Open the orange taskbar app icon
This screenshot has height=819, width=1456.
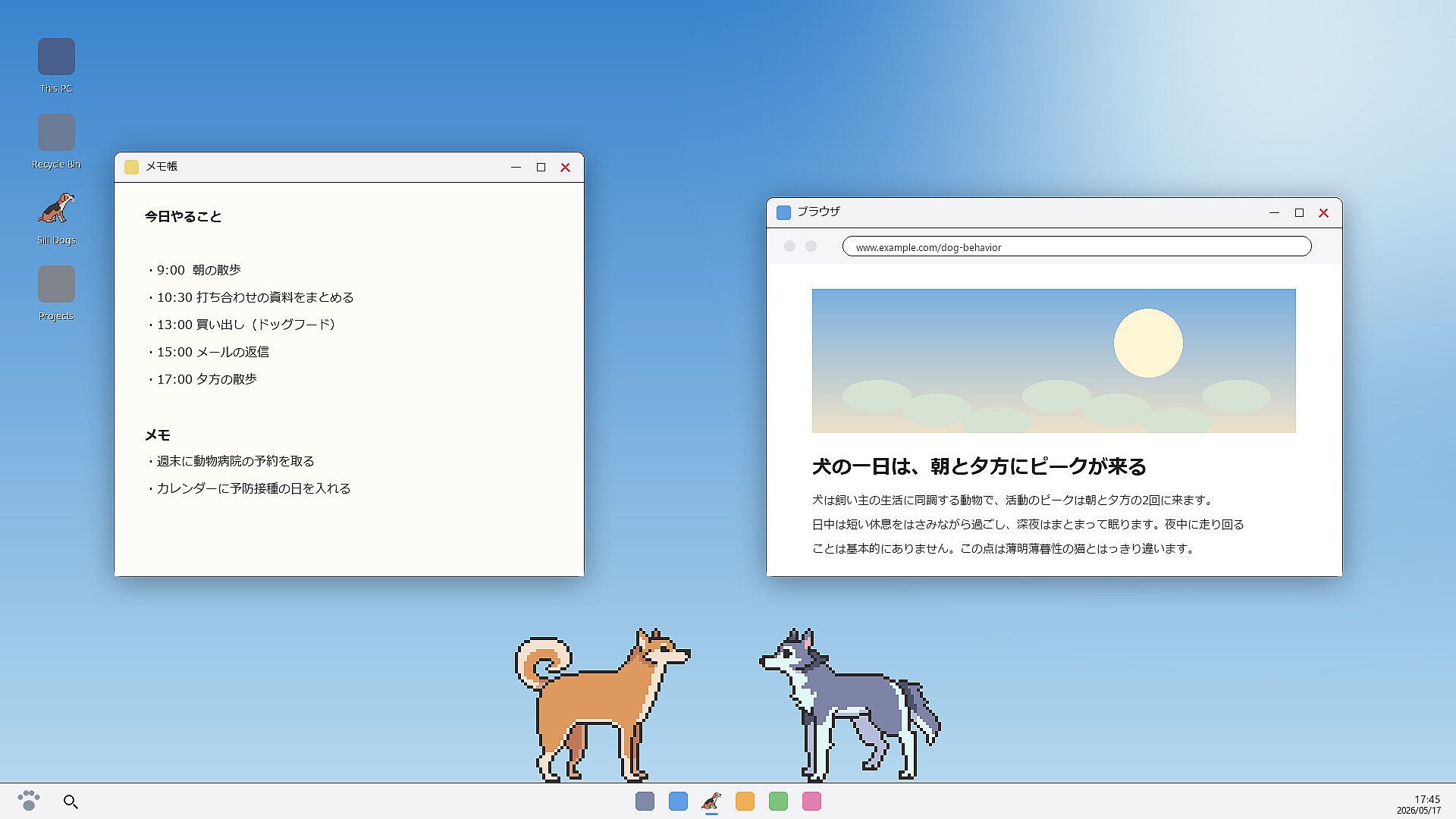(x=745, y=801)
